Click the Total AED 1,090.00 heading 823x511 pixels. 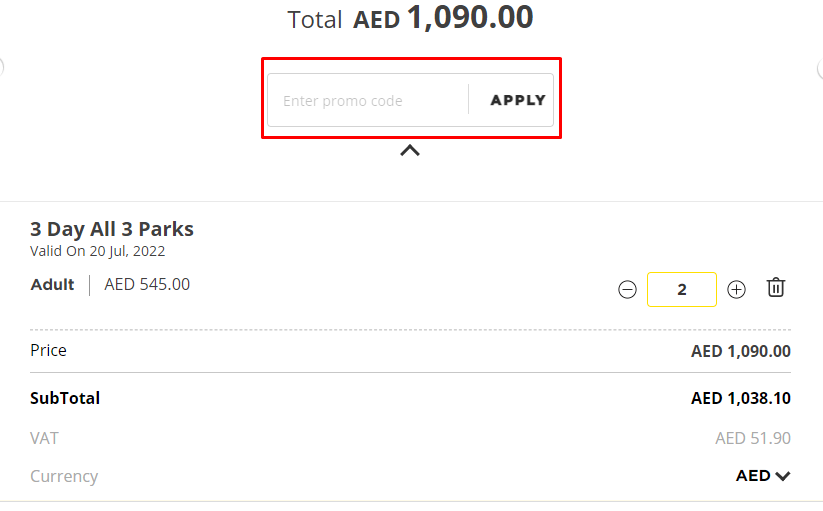[x=410, y=18]
